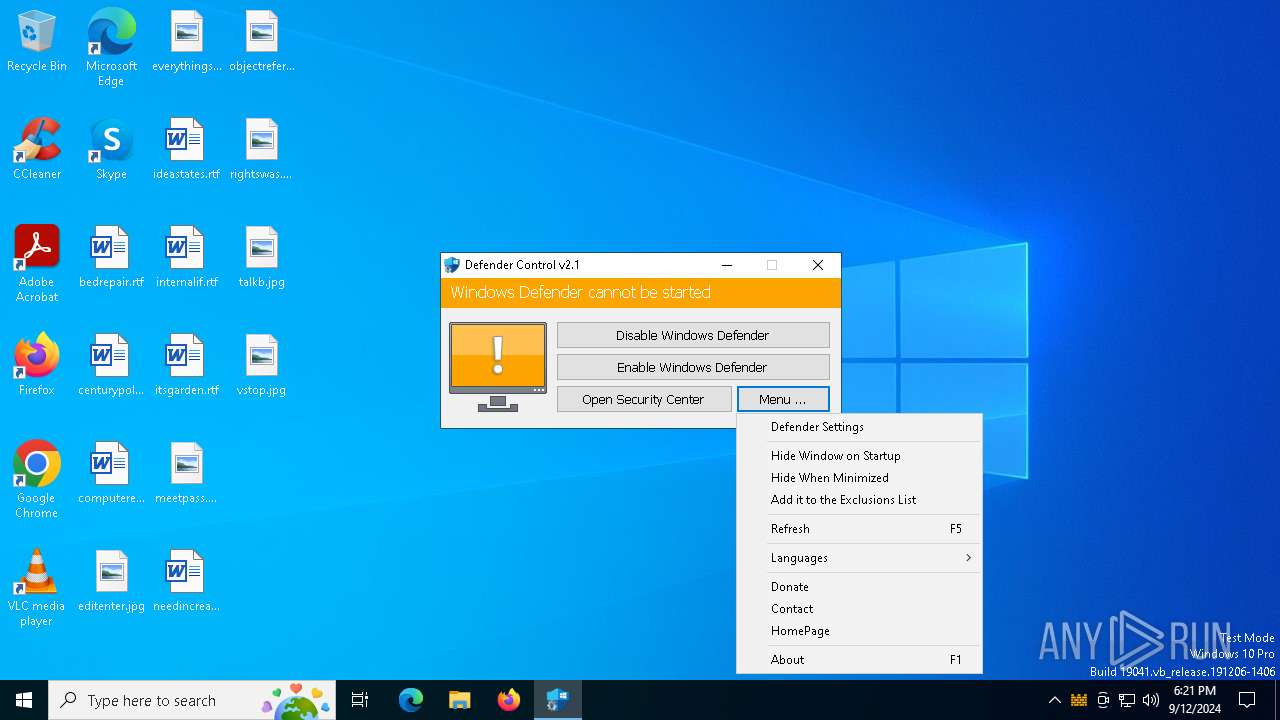The image size is (1280, 720).
Task: Click Open Security Center button
Action: pyautogui.click(x=644, y=399)
